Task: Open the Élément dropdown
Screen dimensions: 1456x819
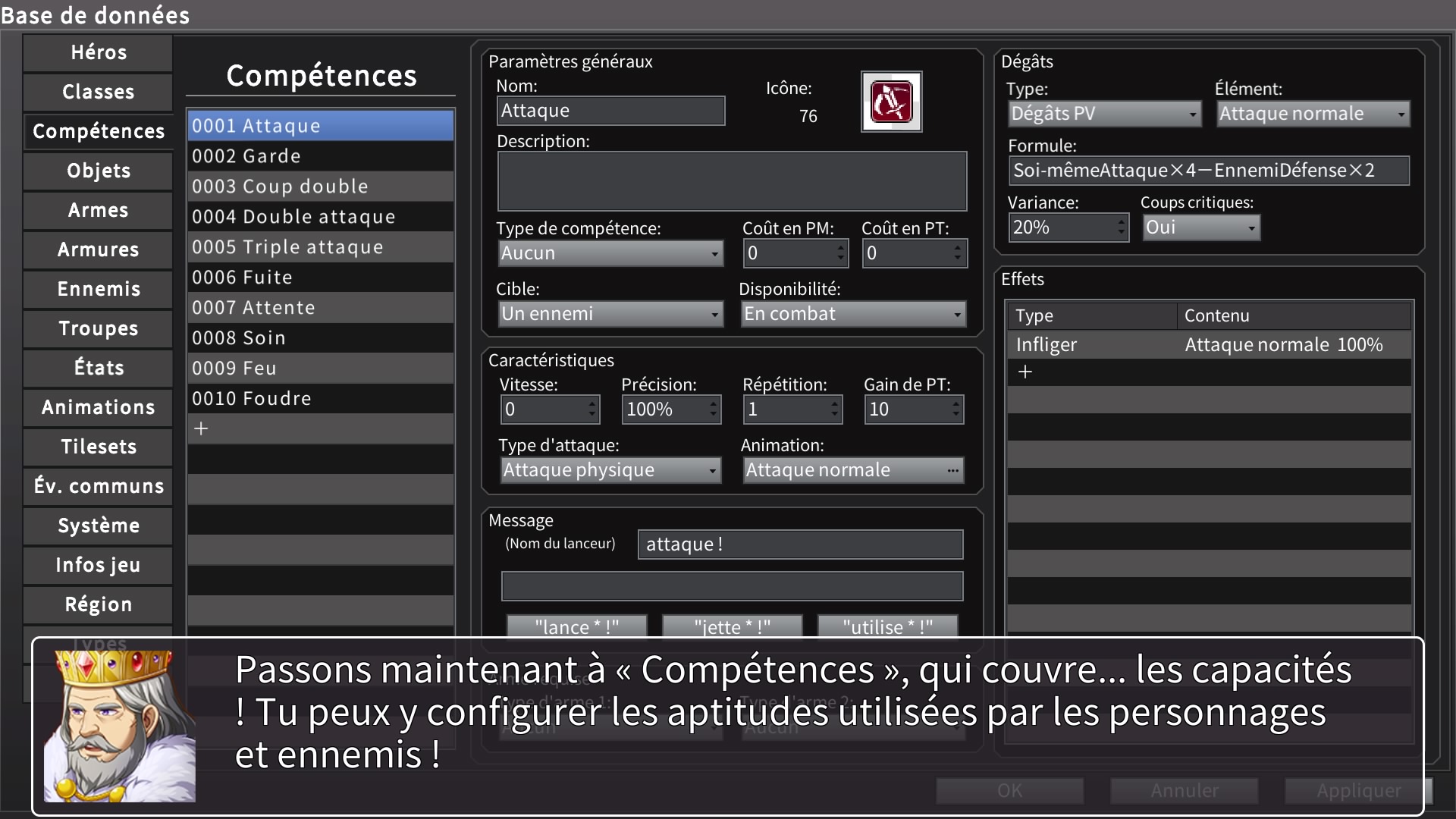Action: [x=1313, y=114]
